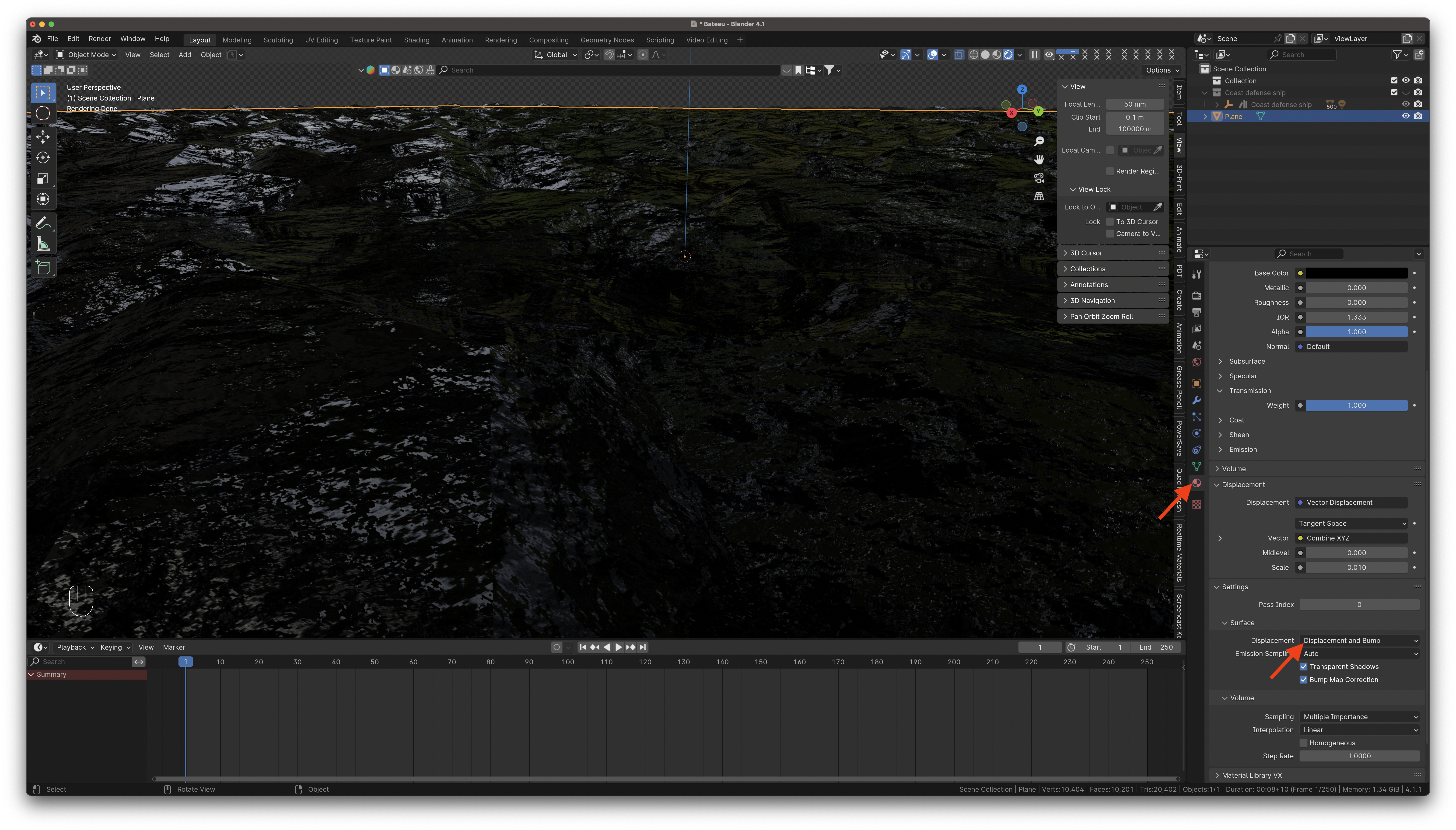
Task: Open the Object Data green triangle tab
Action: [x=1197, y=466]
